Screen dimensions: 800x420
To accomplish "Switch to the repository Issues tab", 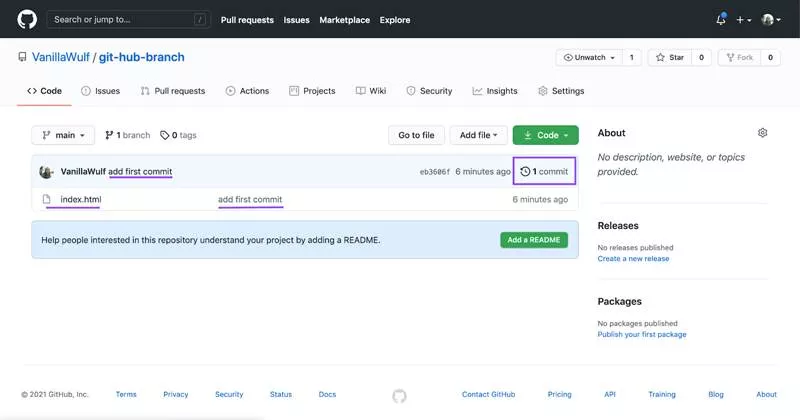I will click(x=101, y=91).
